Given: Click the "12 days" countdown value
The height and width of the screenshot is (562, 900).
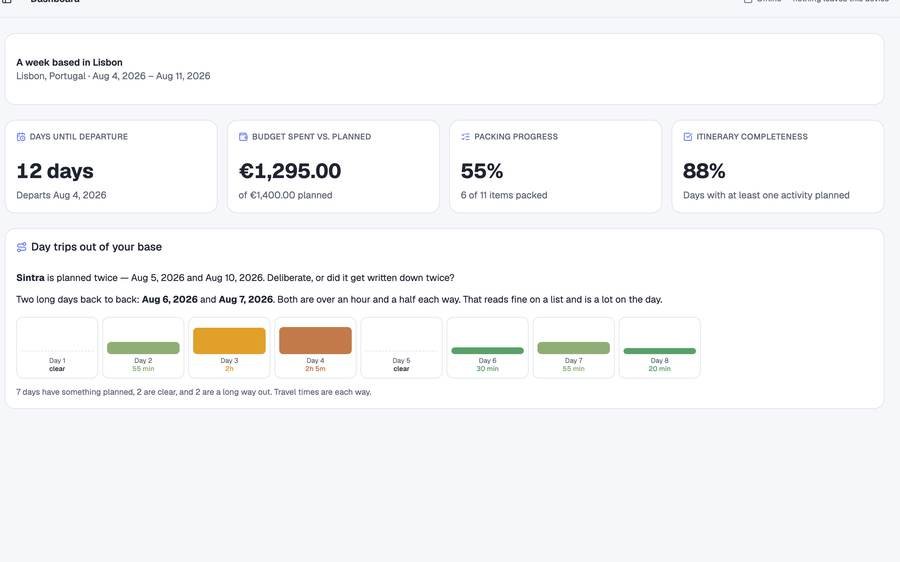Looking at the screenshot, I should [x=55, y=171].
